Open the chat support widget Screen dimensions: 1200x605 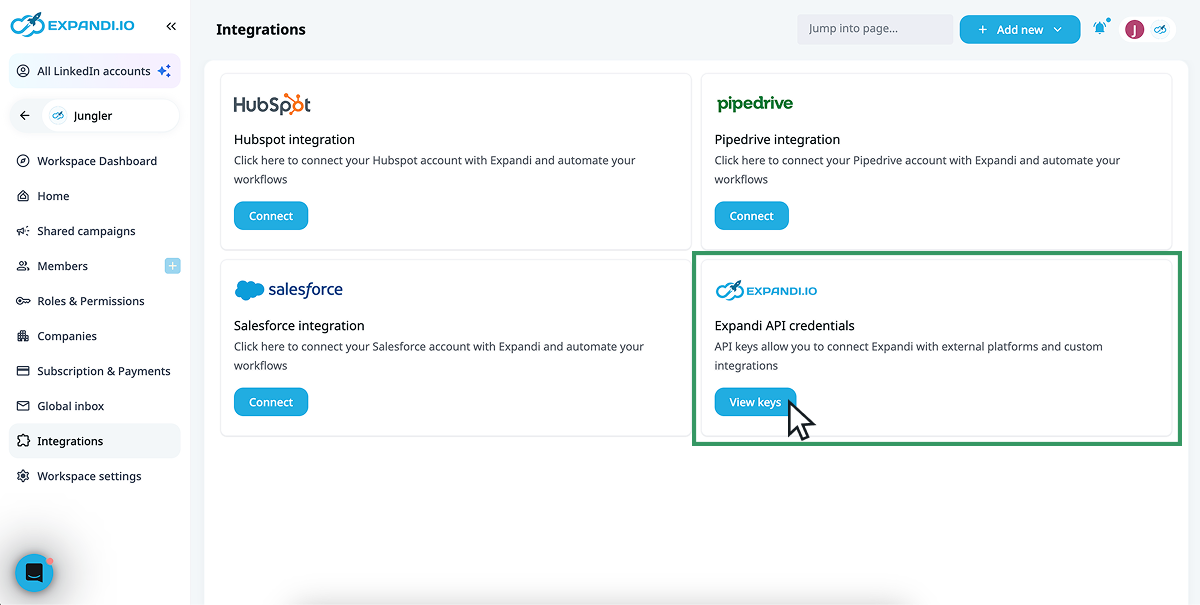[x=34, y=573]
